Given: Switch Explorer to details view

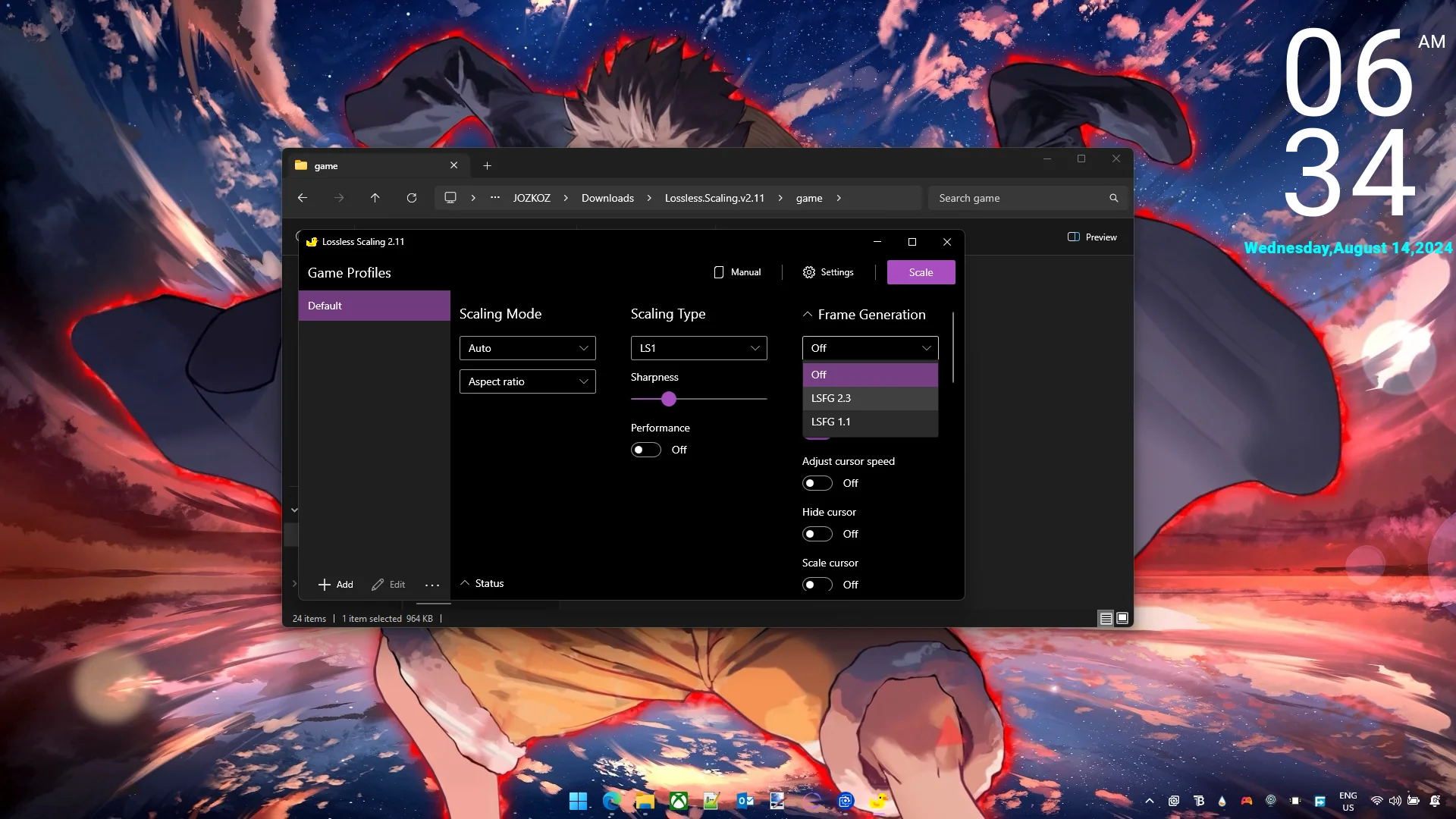Looking at the screenshot, I should pos(1106,619).
